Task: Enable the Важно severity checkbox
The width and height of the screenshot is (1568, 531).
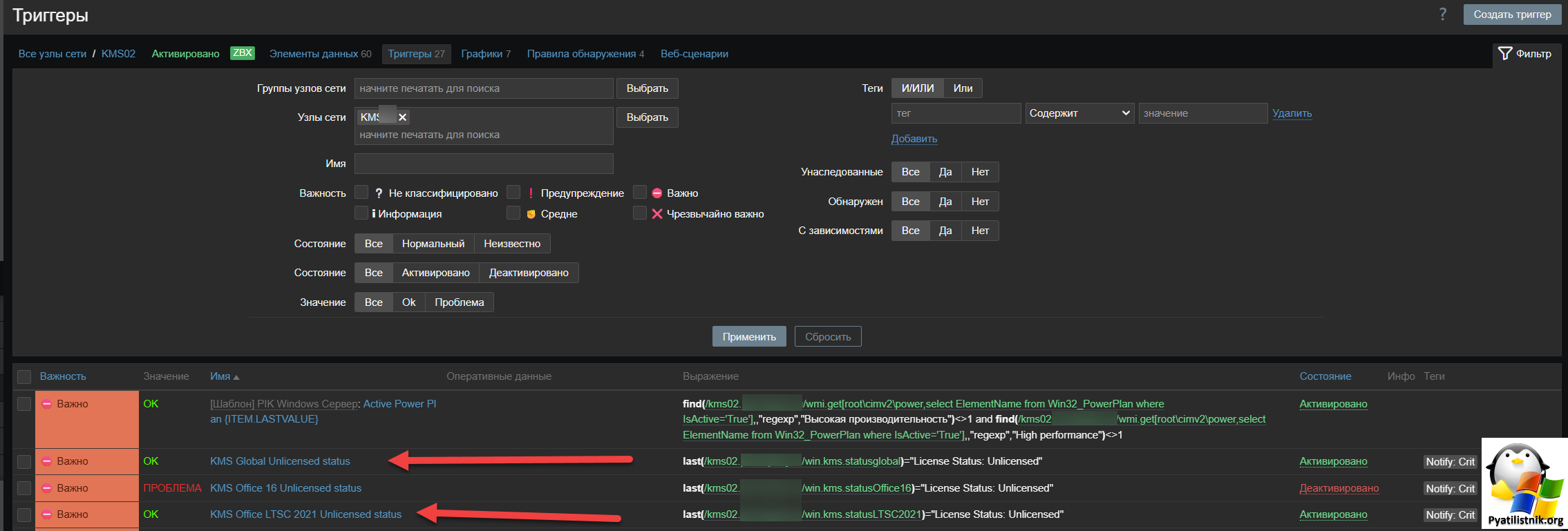Action: 640,192
